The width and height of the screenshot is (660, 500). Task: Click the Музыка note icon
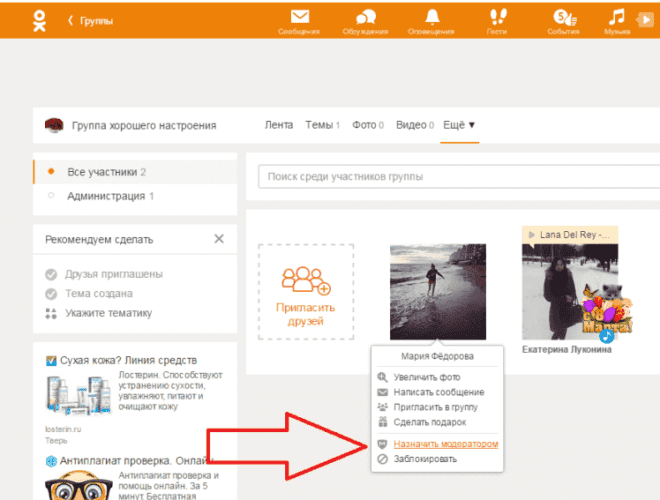pyautogui.click(x=617, y=17)
